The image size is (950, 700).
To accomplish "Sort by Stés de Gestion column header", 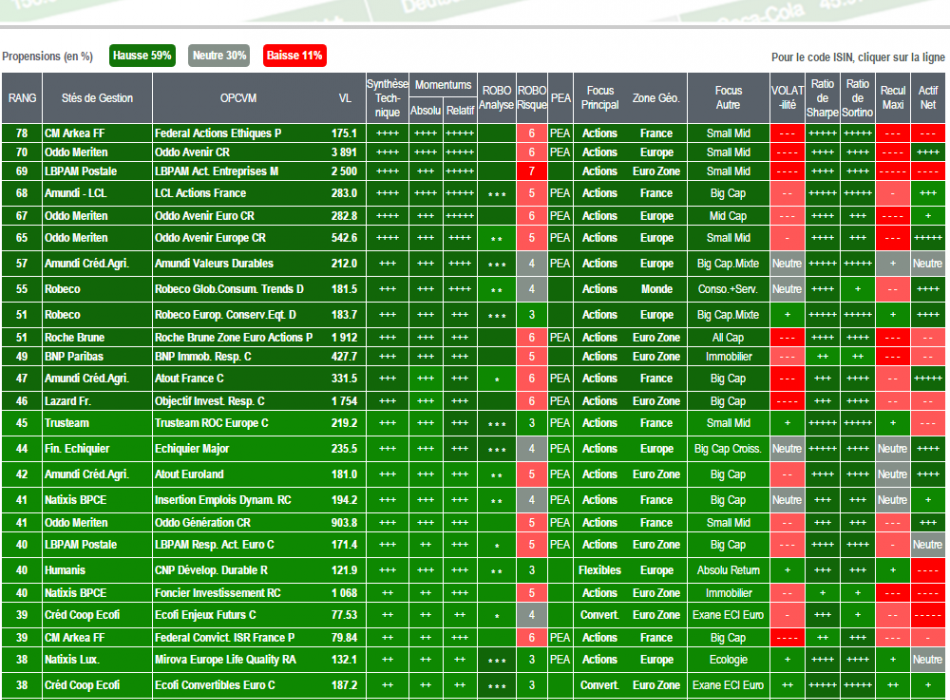I will [x=97, y=98].
